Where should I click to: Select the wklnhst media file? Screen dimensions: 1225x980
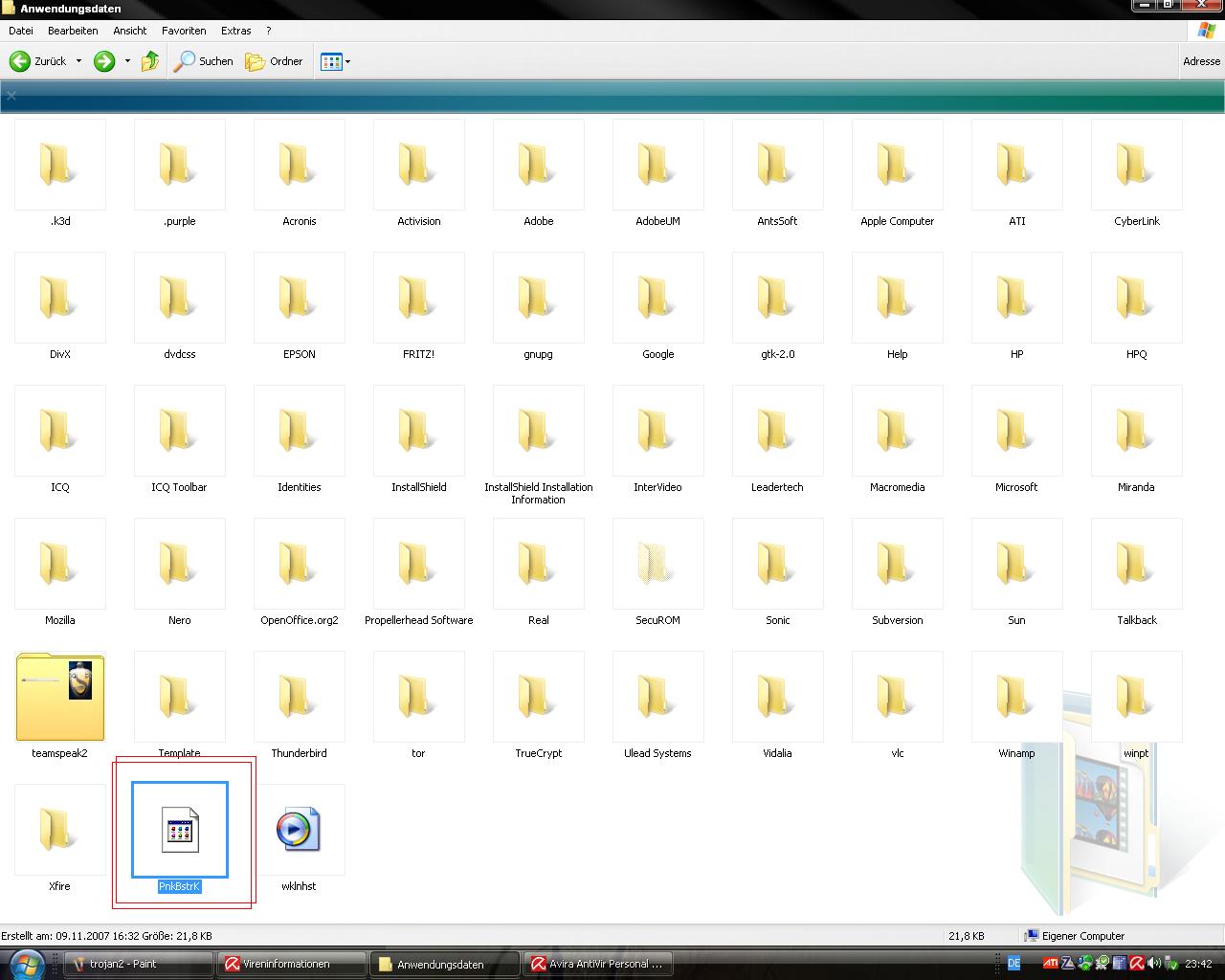(299, 830)
